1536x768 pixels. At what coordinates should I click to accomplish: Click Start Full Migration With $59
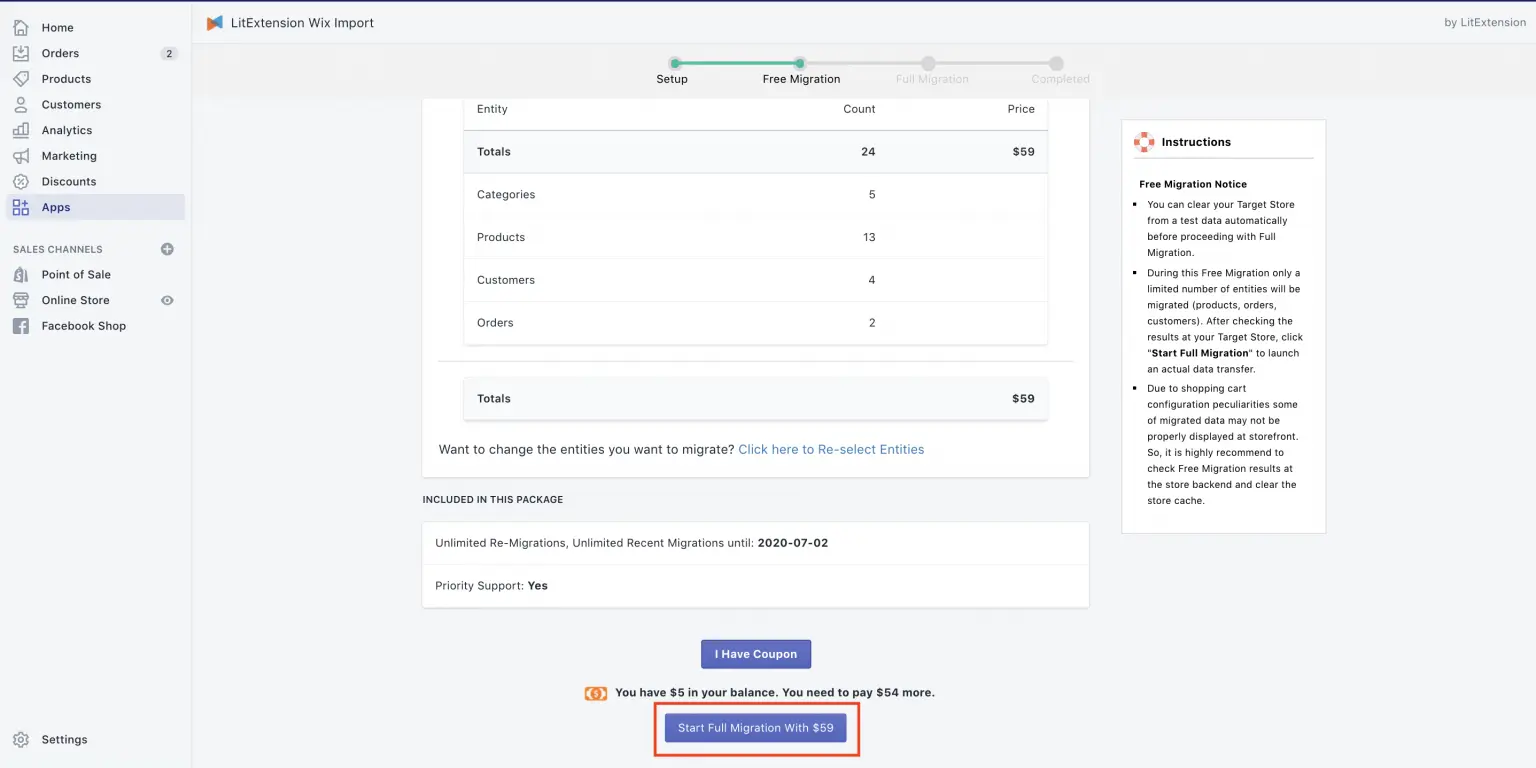click(x=756, y=728)
